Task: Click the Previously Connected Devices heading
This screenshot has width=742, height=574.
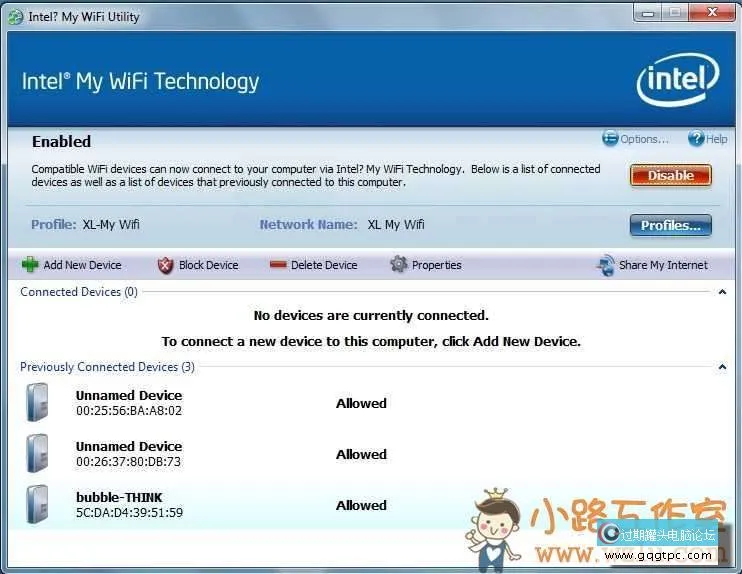Action: pyautogui.click(x=107, y=367)
